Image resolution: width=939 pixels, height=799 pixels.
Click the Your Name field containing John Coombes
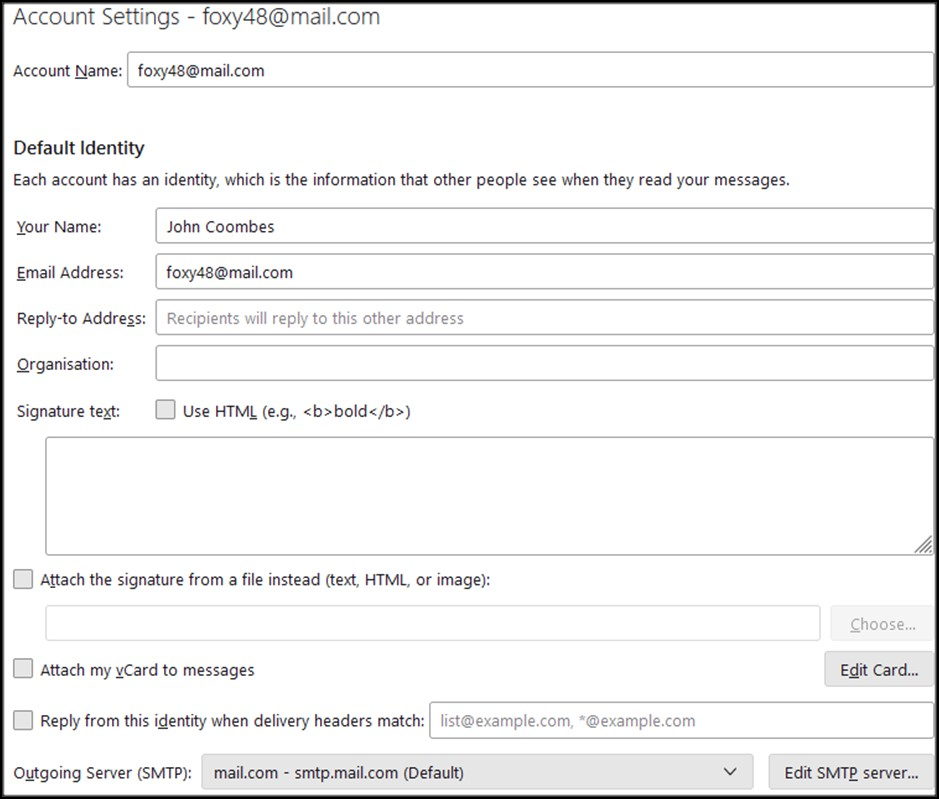coord(544,226)
